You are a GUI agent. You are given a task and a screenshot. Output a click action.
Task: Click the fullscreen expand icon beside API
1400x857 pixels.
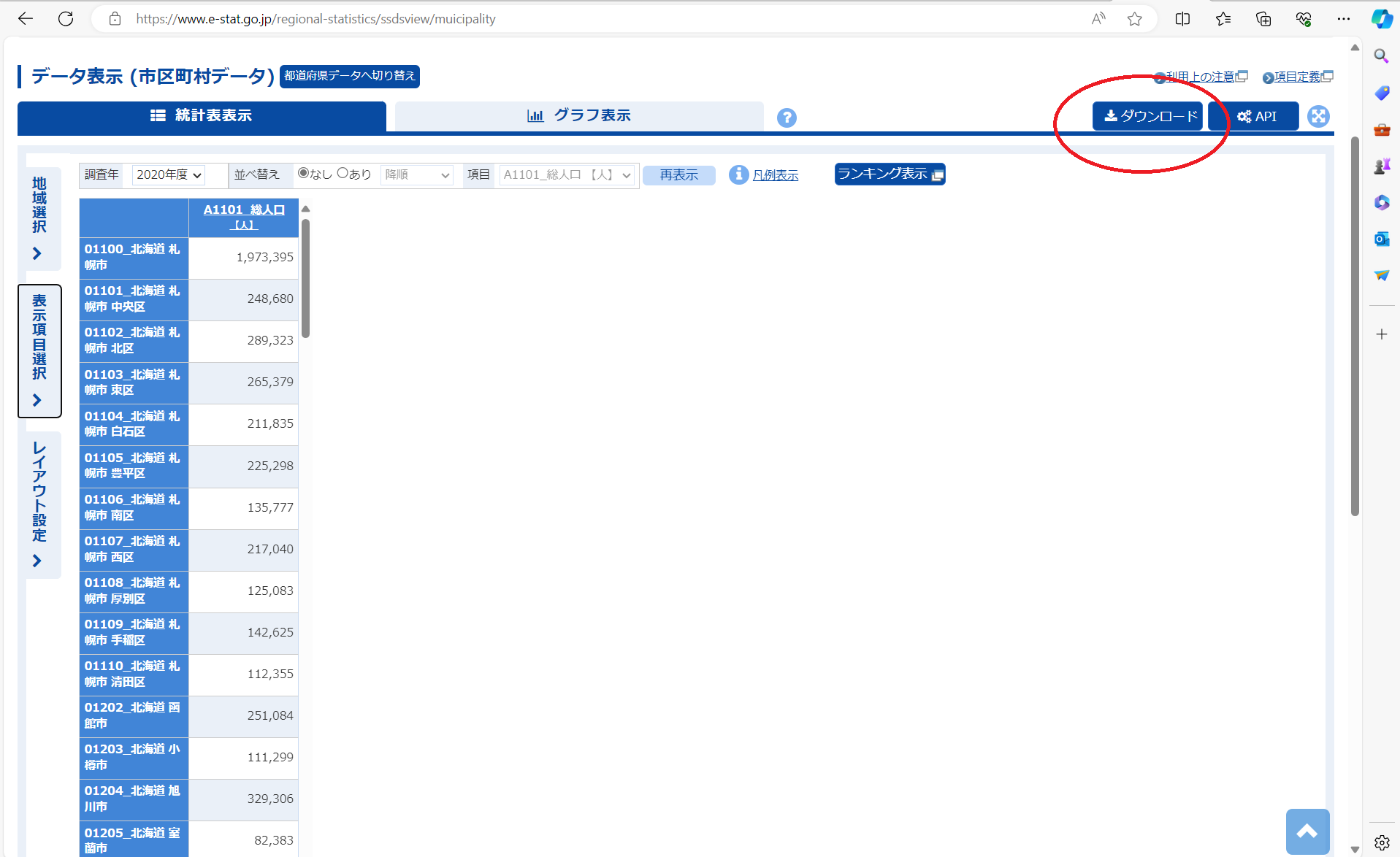click(1318, 116)
